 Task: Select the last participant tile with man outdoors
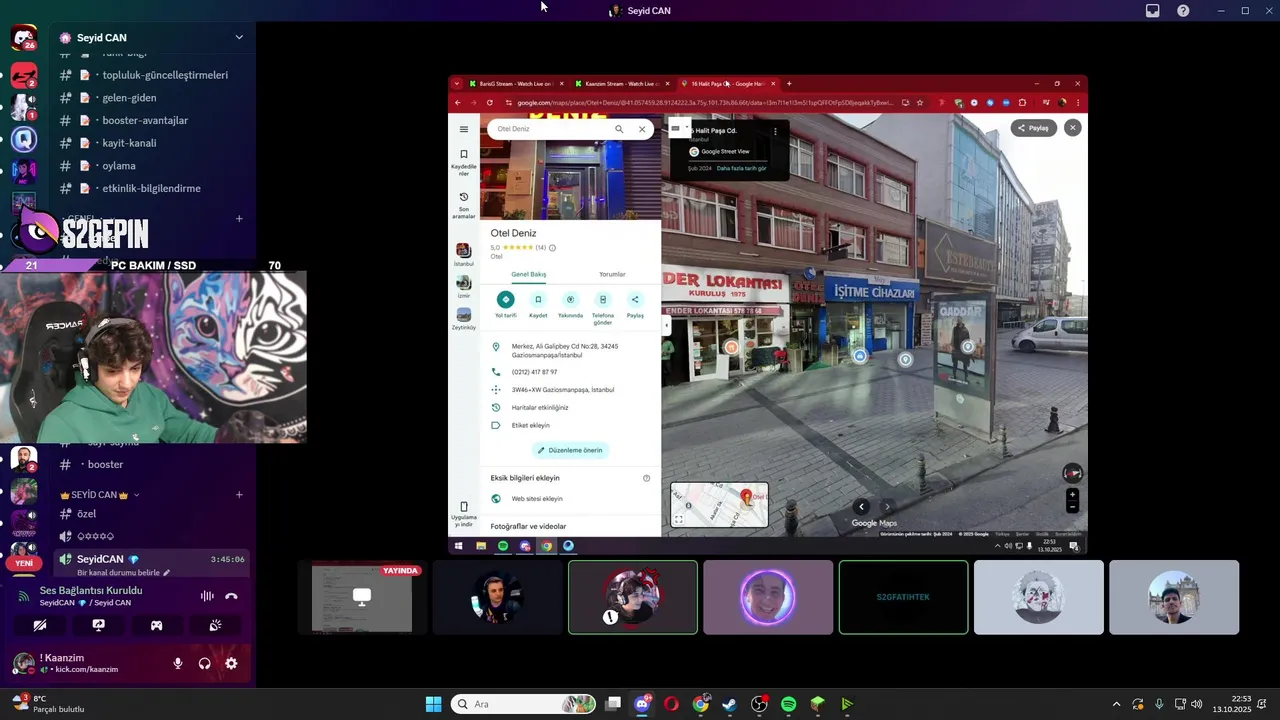[1174, 597]
